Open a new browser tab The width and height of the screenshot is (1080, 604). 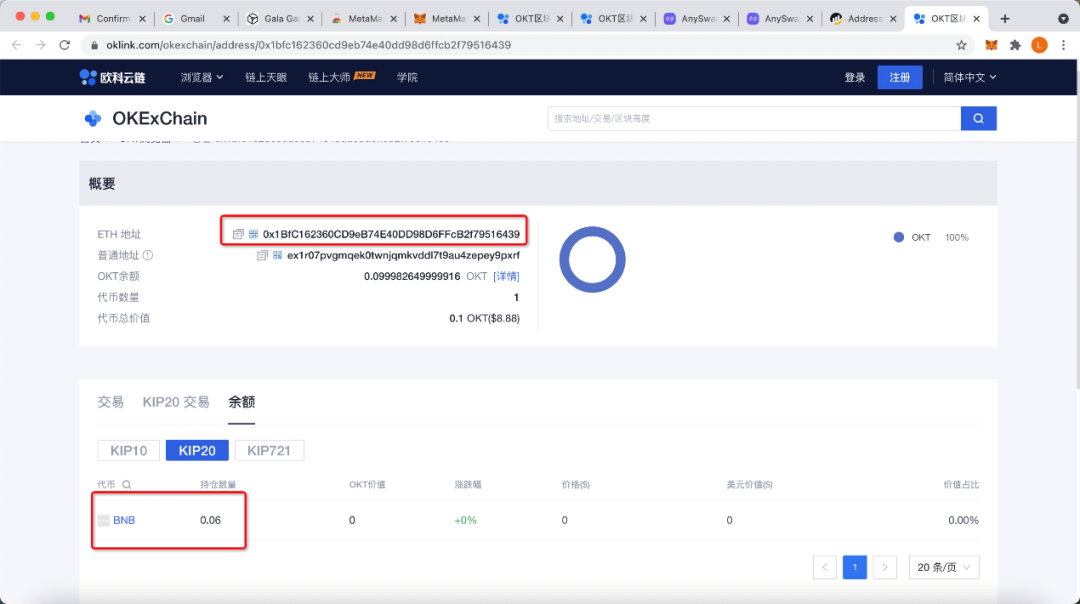click(x=1005, y=19)
